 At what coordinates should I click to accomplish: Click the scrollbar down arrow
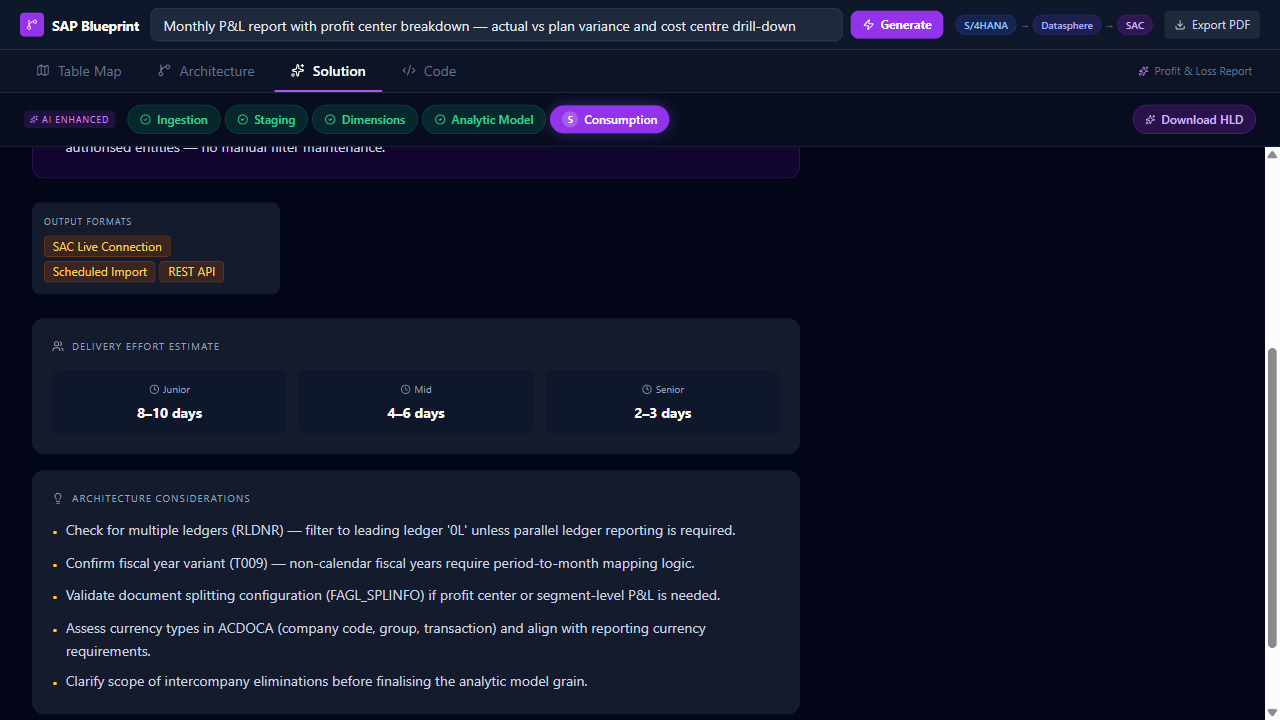[x=1272, y=712]
